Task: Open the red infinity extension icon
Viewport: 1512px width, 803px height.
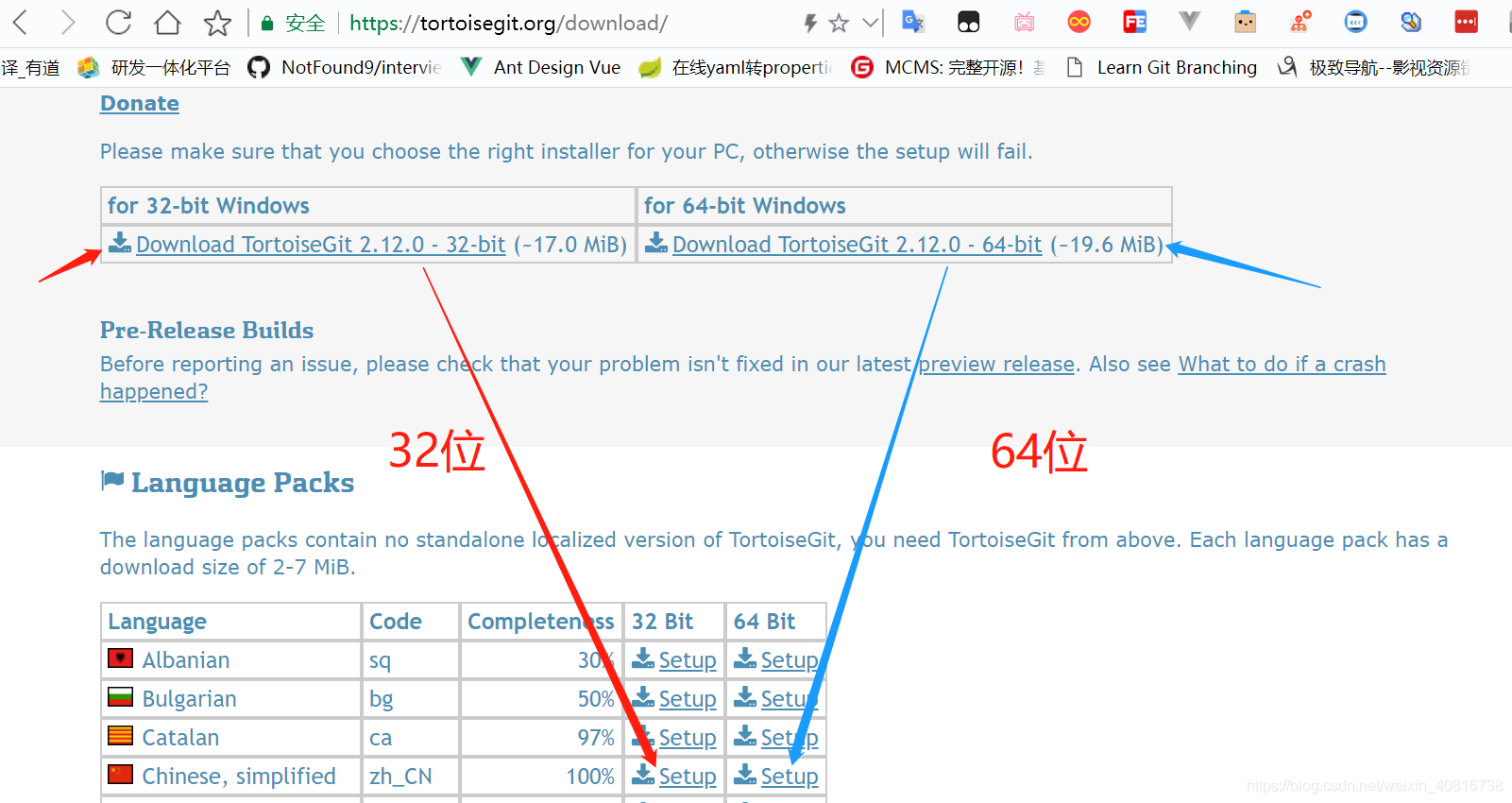Action: point(1079,22)
